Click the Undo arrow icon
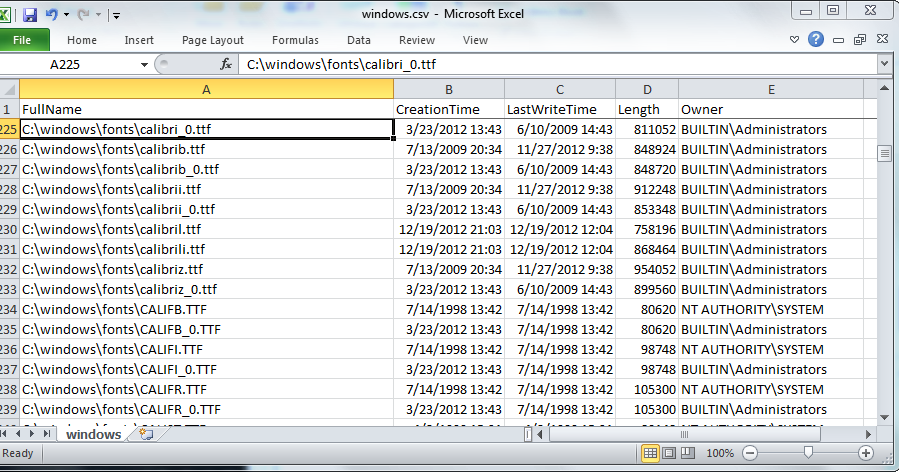The width and height of the screenshot is (899, 472). click(52, 14)
